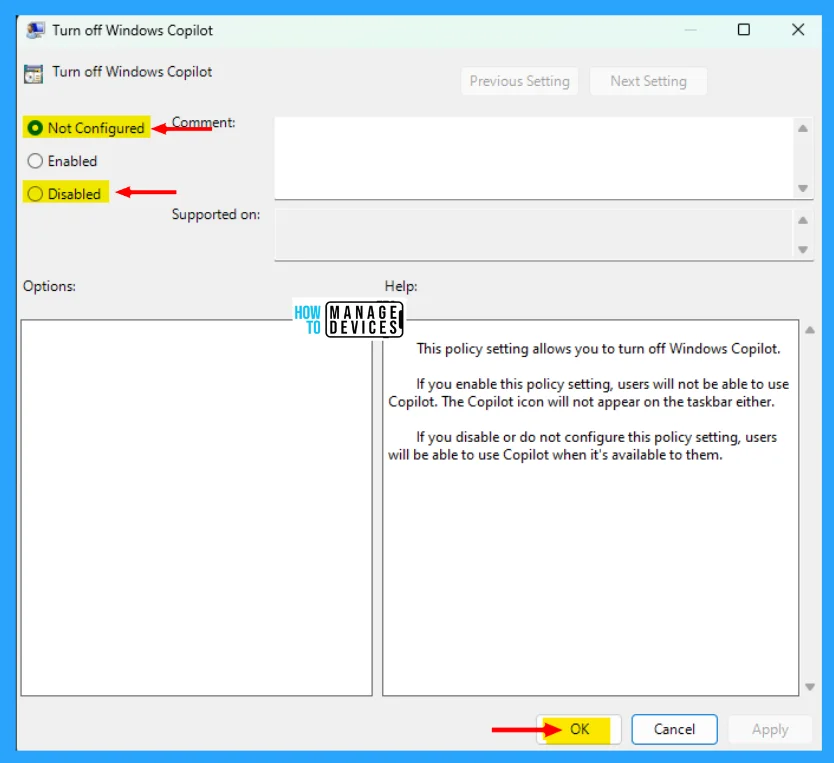Click help paragraph 'If you enable this policy'
Image resolution: width=834 pixels, height=763 pixels.
point(588,392)
